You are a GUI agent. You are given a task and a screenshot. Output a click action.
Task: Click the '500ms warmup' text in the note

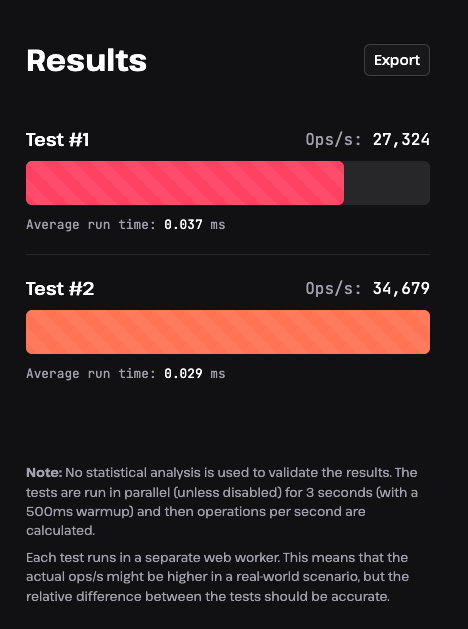click(x=79, y=512)
